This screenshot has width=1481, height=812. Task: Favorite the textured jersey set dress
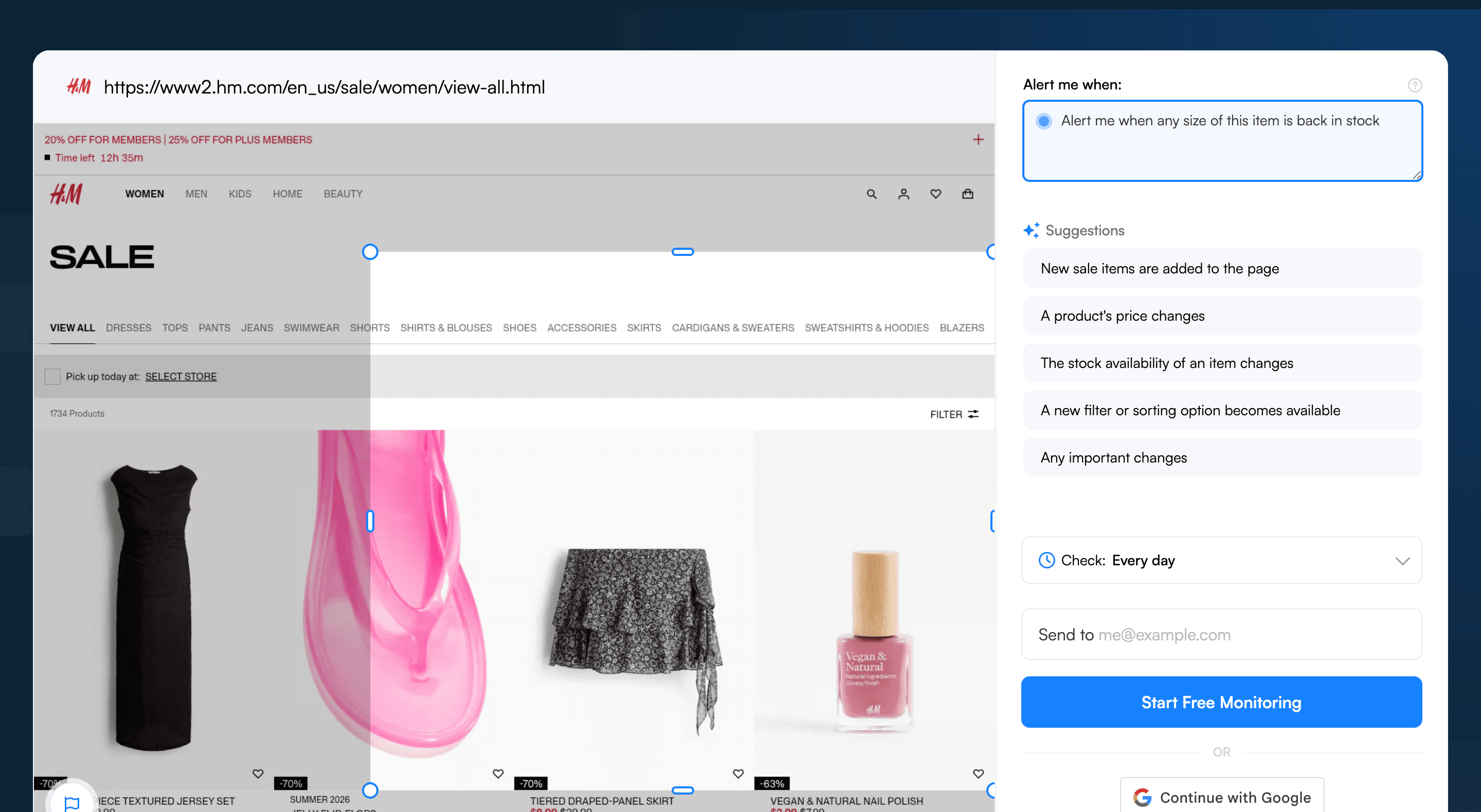[258, 774]
